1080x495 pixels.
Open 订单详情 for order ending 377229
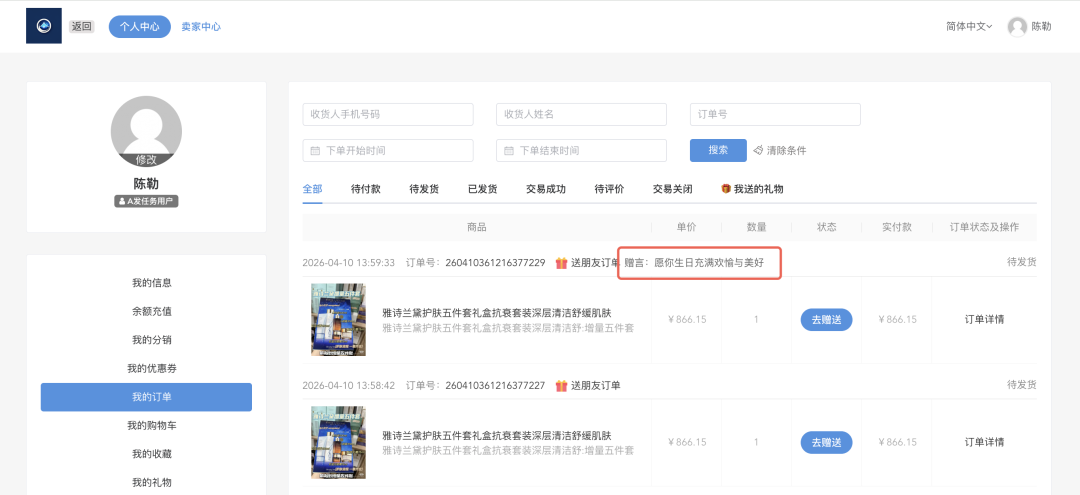[x=984, y=319]
